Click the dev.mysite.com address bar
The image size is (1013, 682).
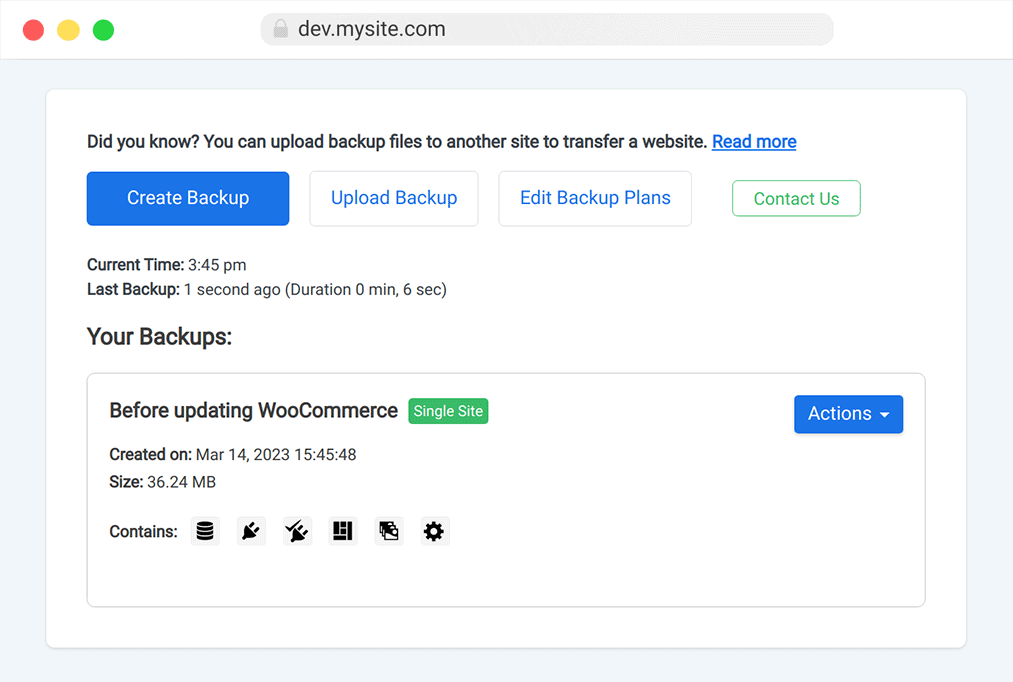point(547,29)
